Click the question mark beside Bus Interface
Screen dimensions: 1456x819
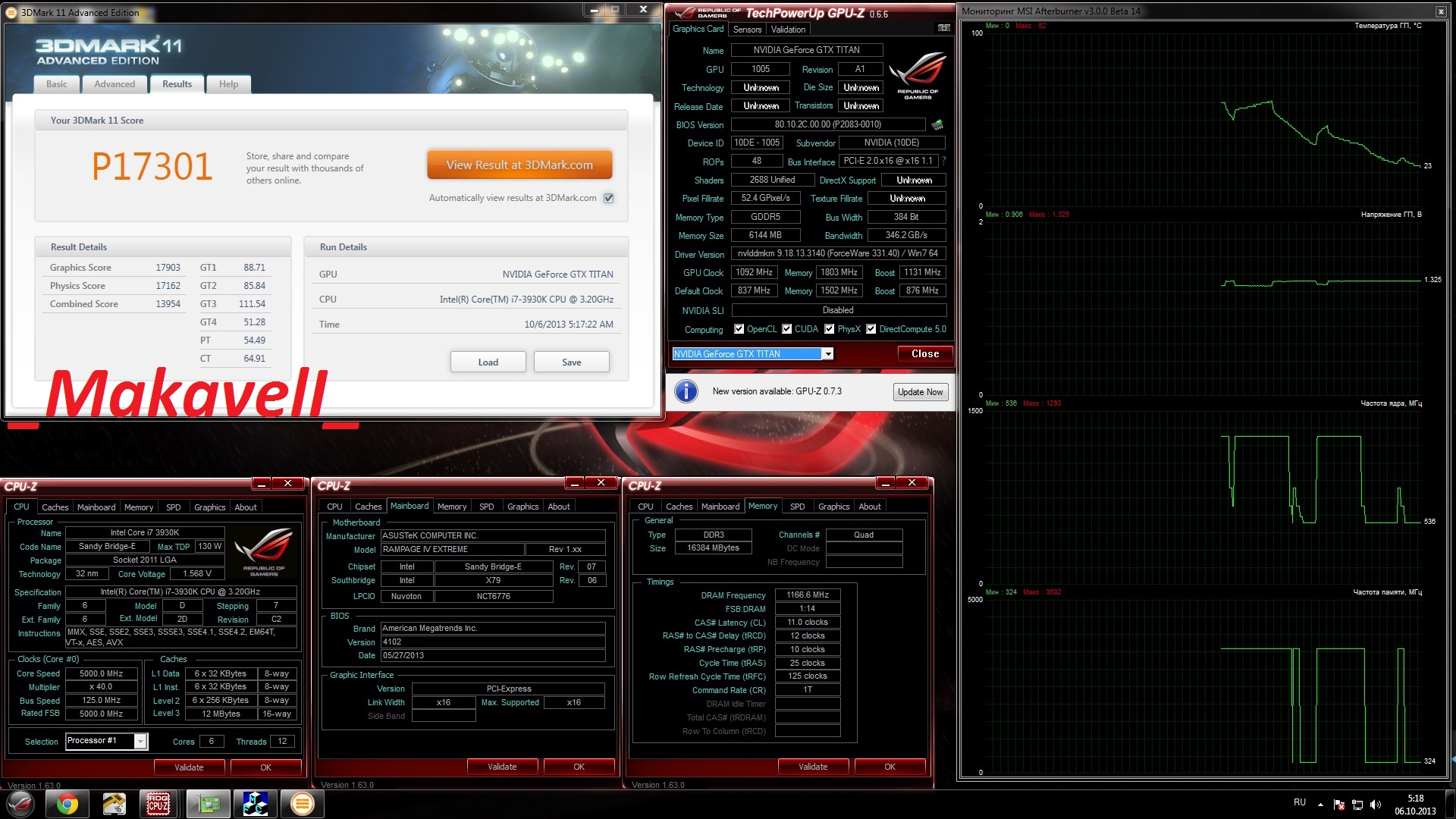[944, 161]
